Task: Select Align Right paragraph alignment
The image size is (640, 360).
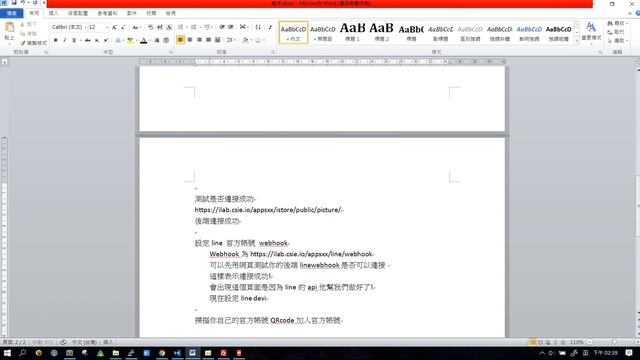Action: 199,40
